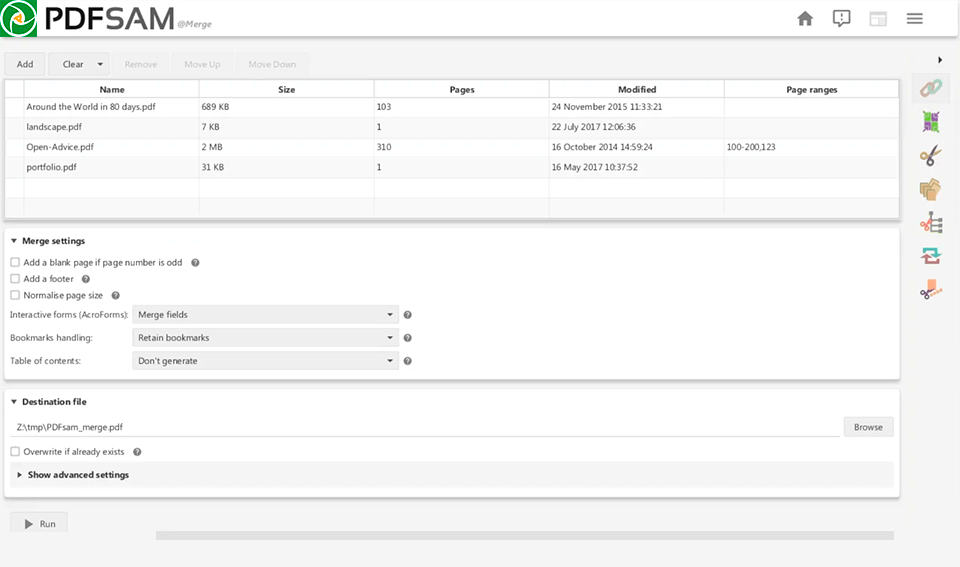Viewport: 960px width, 567px height.
Task: Click the 103 pages cell
Action: coord(462,107)
